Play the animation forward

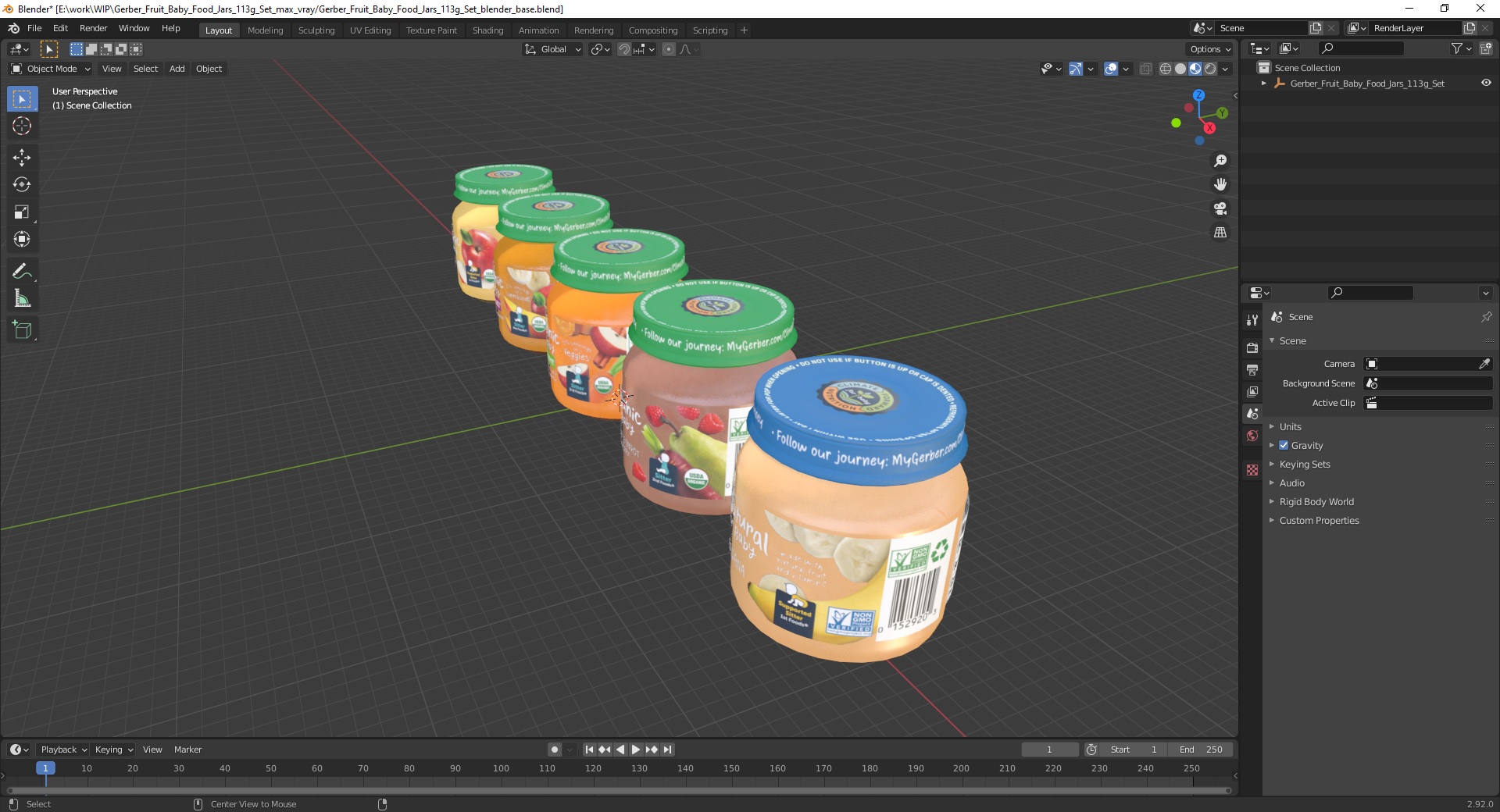click(x=636, y=750)
